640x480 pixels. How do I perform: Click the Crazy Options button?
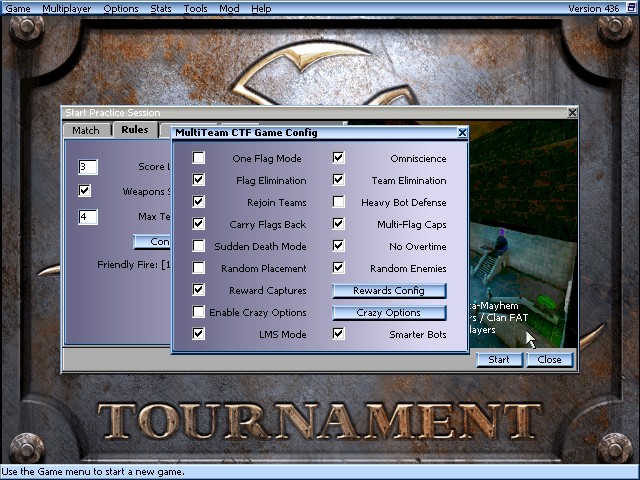pos(388,312)
